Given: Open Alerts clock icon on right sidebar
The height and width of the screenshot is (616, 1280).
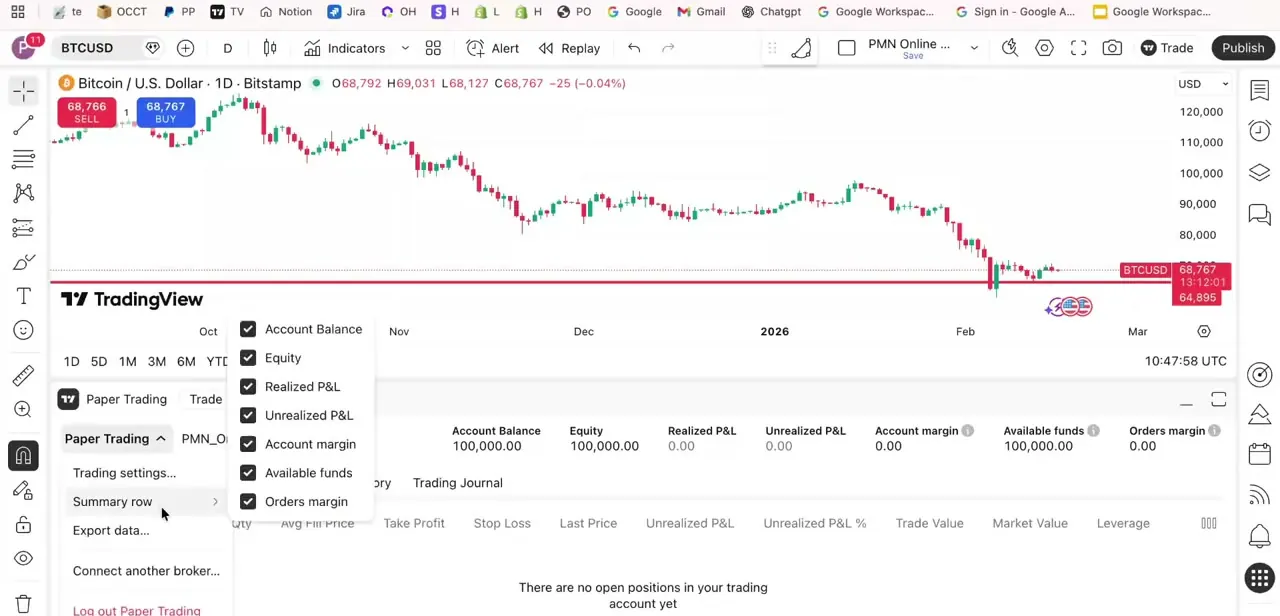Looking at the screenshot, I should [1259, 131].
